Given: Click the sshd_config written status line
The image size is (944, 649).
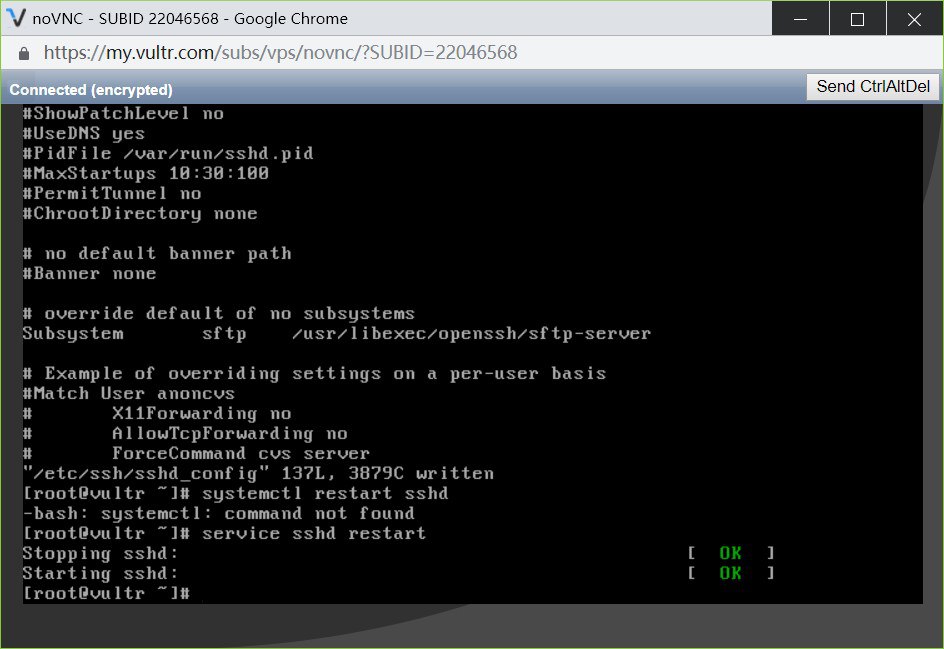Looking at the screenshot, I should pos(258,473).
